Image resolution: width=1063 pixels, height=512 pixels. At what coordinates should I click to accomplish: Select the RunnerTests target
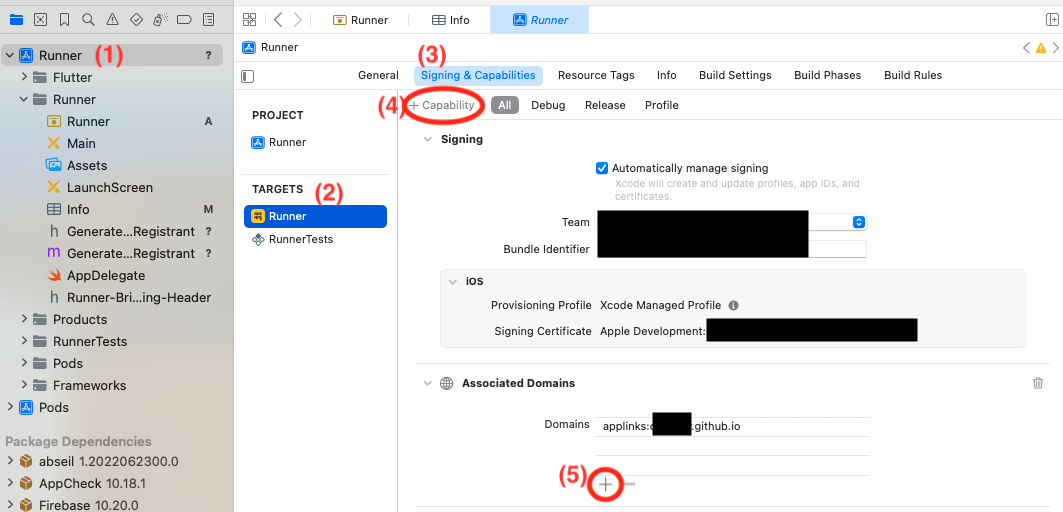[x=292, y=239]
